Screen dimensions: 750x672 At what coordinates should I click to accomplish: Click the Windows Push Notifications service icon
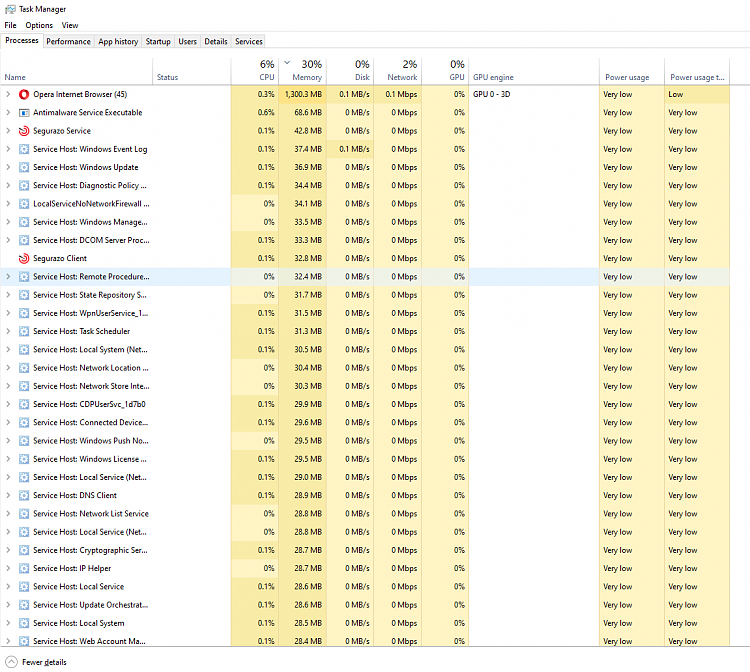pos(24,441)
